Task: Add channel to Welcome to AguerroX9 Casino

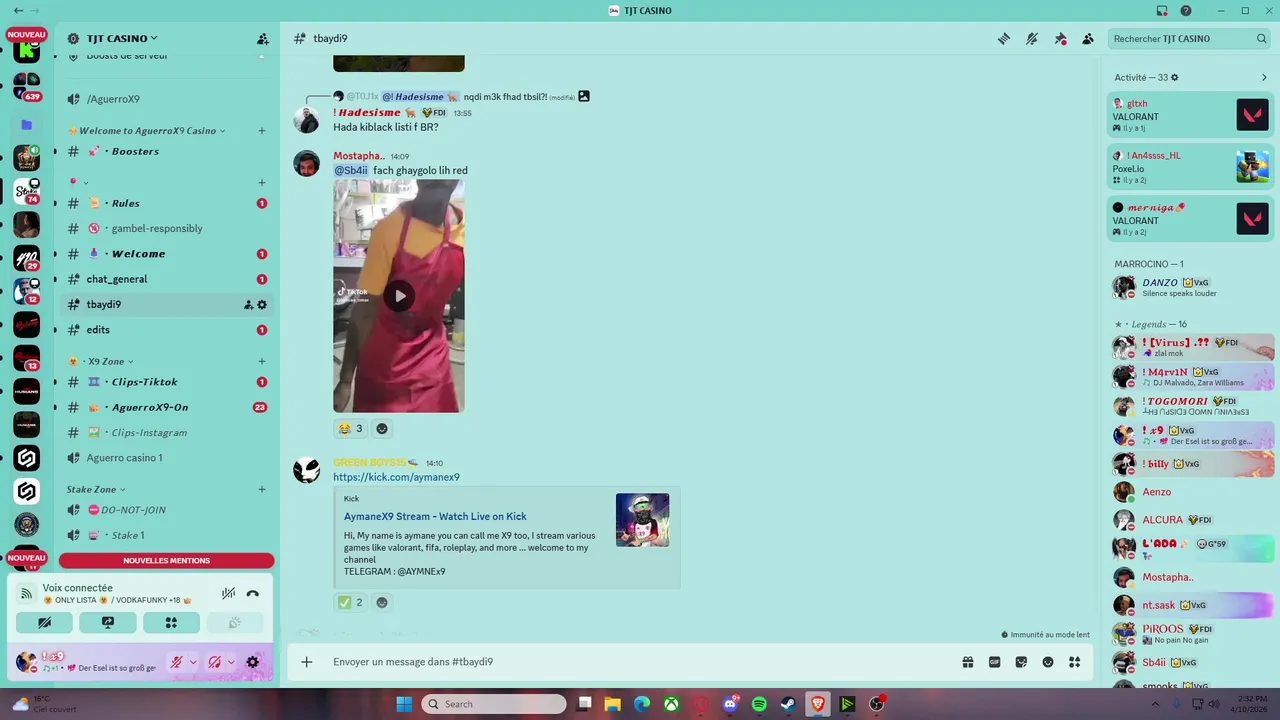Action: [x=262, y=131]
